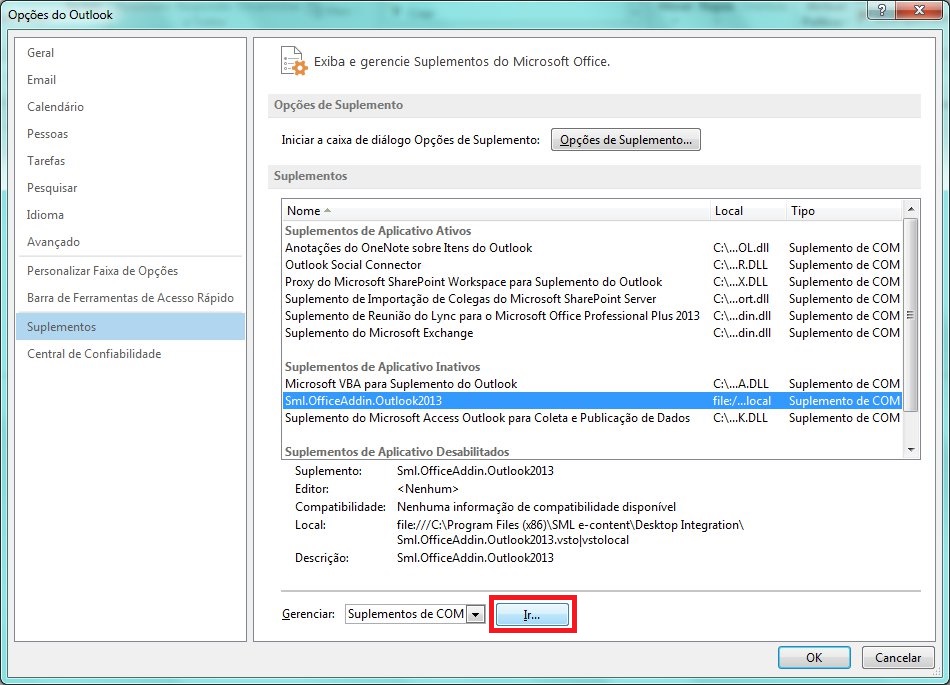This screenshot has width=950, height=685.
Task: Confirm settings with the OK button
Action: click(x=813, y=657)
